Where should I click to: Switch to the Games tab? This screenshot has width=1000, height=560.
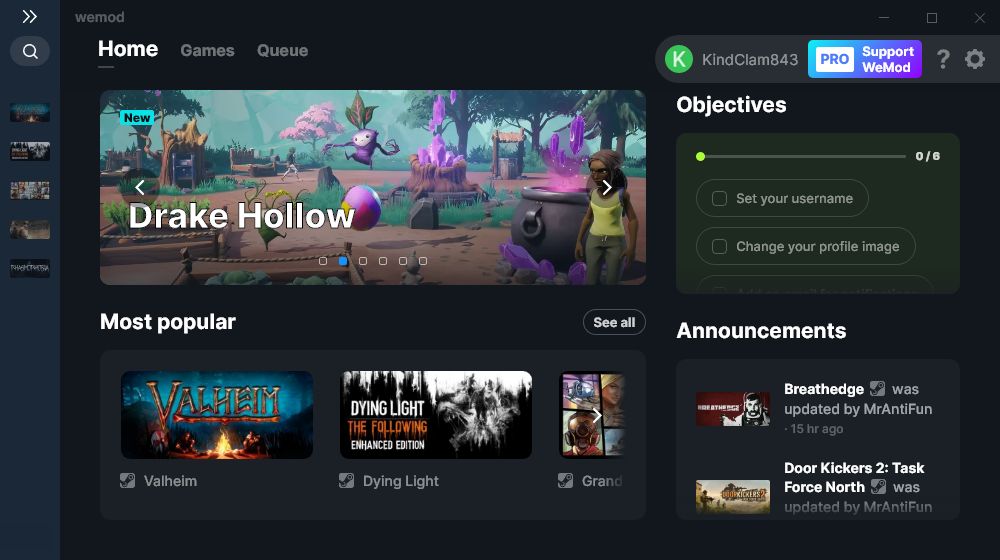coord(207,50)
